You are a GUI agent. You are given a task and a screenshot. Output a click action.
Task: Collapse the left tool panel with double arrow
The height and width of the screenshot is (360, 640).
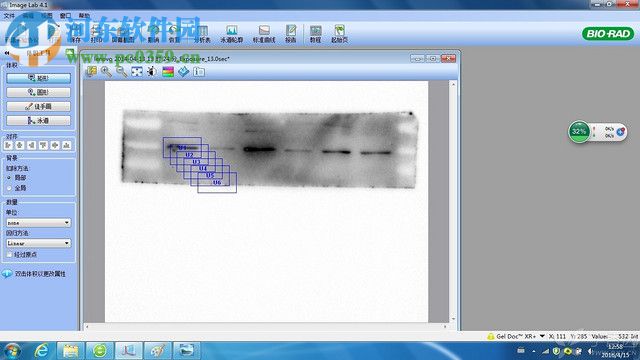pos(7,53)
